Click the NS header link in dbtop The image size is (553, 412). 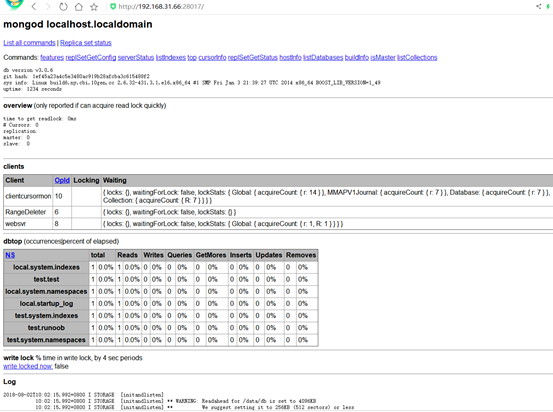[10, 255]
